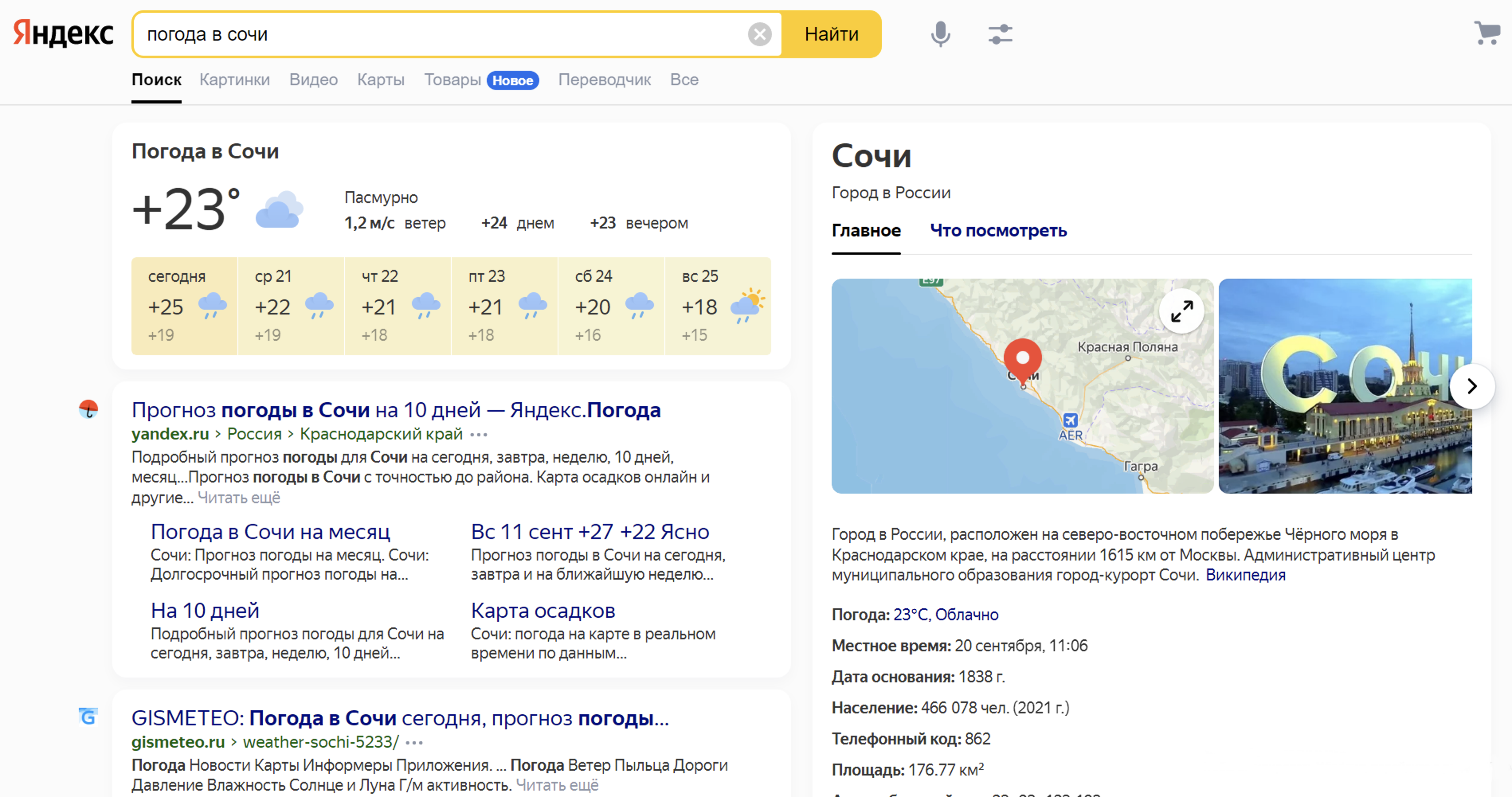Image resolution: width=1512 pixels, height=797 pixels.
Task: Open today's forecast cell сегодня +25
Action: 184,306
